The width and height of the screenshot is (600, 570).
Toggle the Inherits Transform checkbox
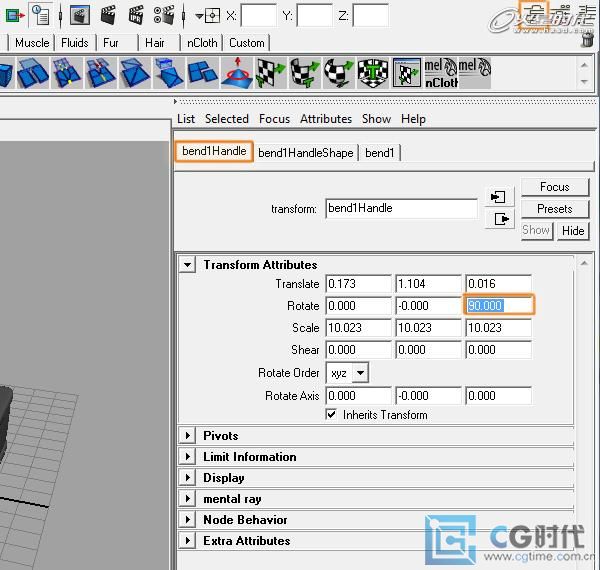tap(331, 414)
